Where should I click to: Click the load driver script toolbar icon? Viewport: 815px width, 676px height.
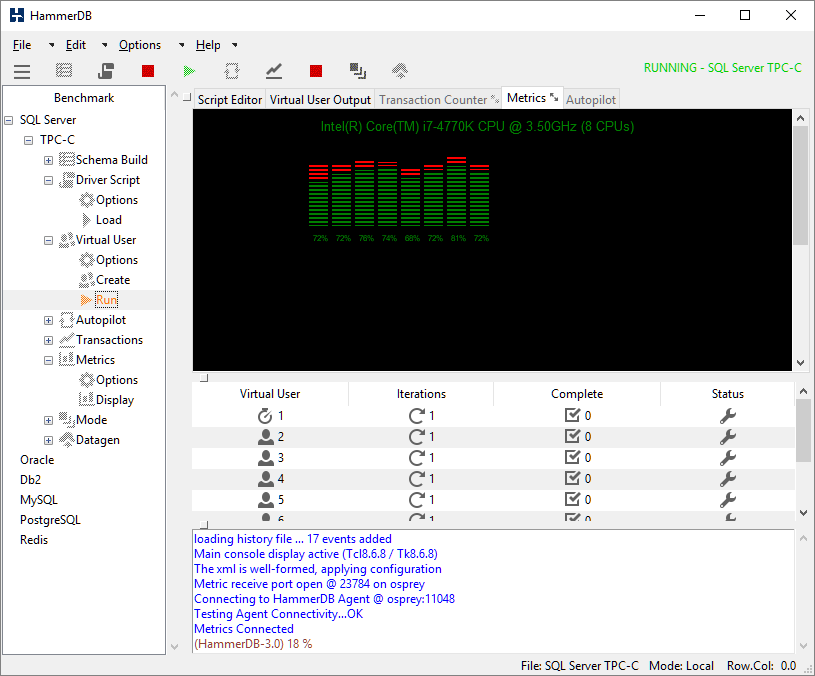[106, 71]
